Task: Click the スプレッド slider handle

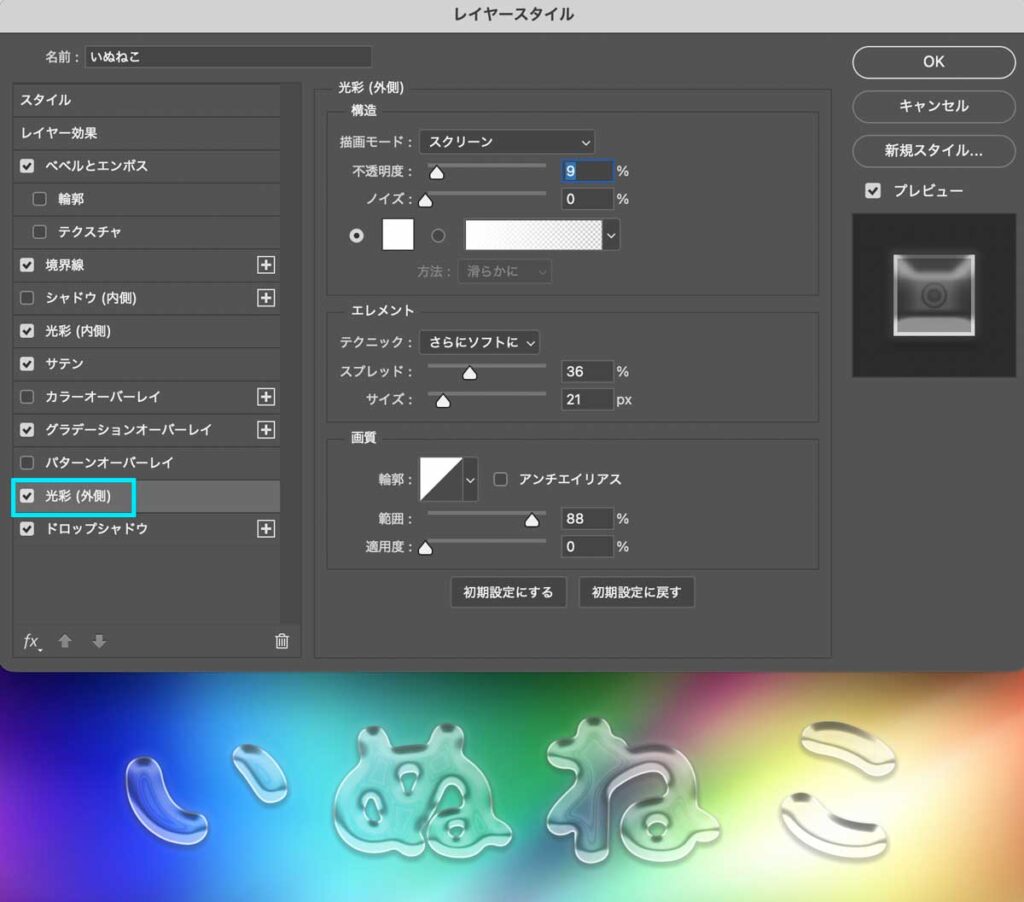Action: click(469, 371)
